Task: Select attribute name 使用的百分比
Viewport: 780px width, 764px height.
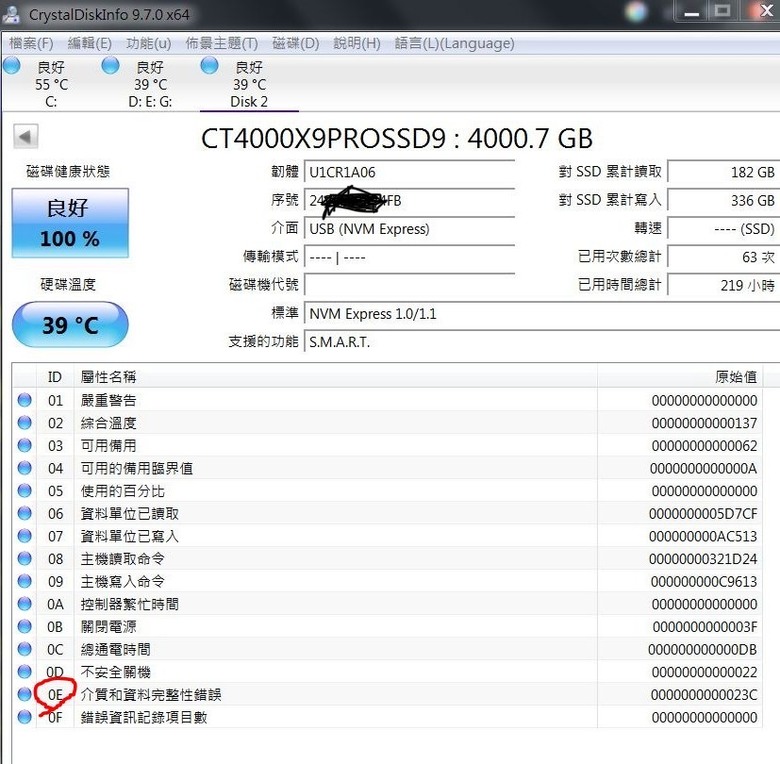Action: click(x=122, y=491)
